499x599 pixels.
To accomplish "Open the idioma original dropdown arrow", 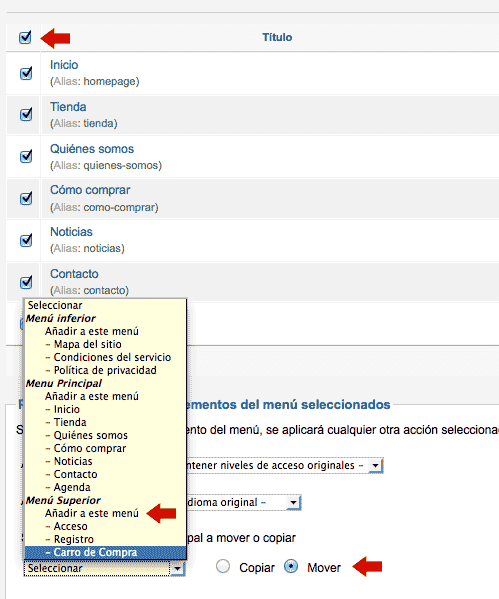I will (293, 502).
